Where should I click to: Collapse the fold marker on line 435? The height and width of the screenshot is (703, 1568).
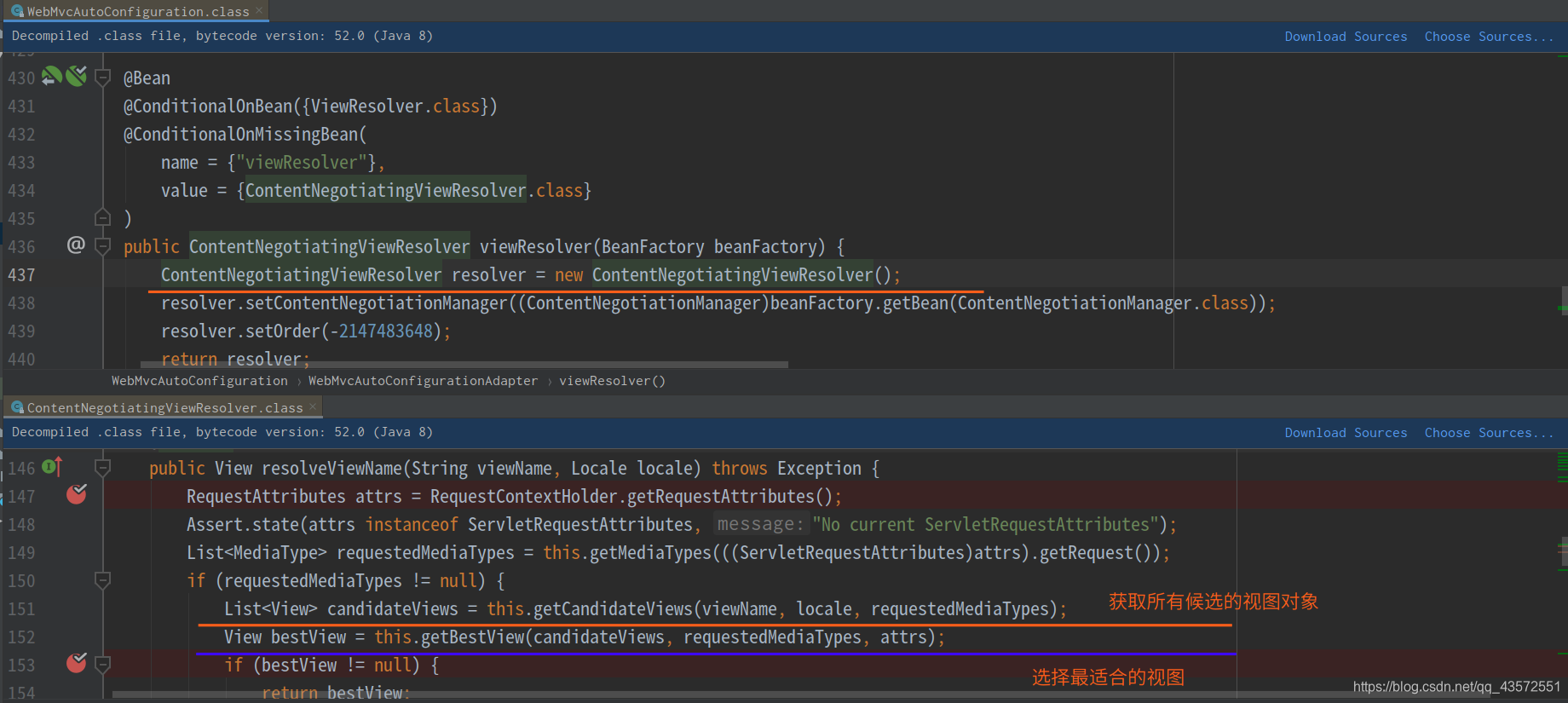102,217
